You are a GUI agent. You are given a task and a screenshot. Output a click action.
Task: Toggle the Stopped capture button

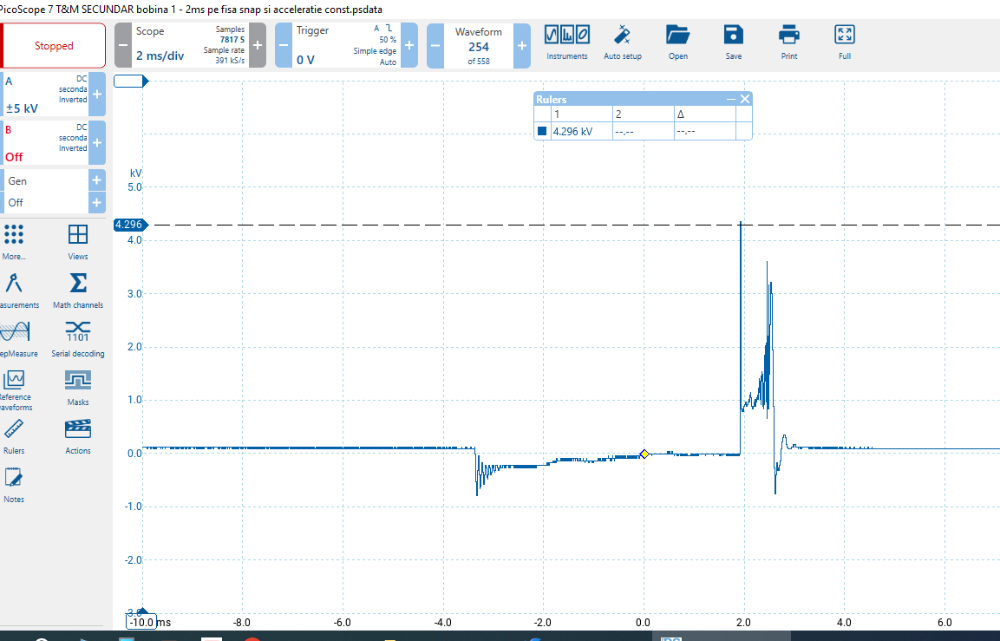tap(54, 46)
